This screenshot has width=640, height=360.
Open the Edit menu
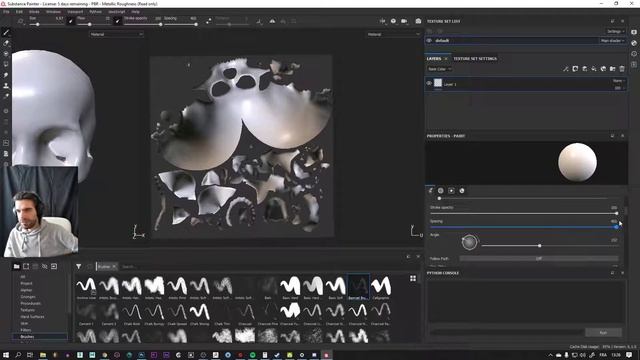coord(19,12)
